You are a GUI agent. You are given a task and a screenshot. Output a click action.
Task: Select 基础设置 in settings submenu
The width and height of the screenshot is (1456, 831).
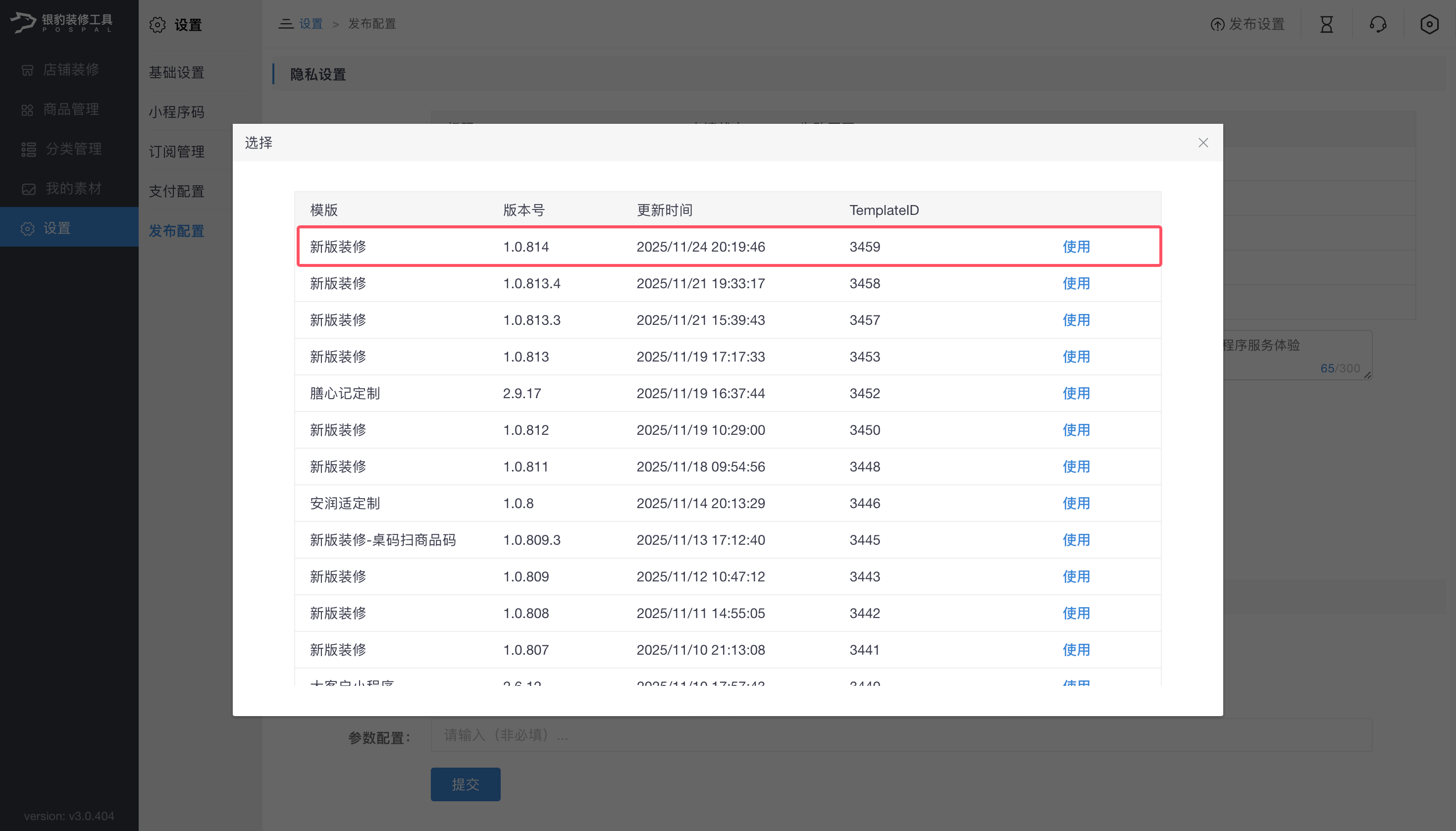176,72
